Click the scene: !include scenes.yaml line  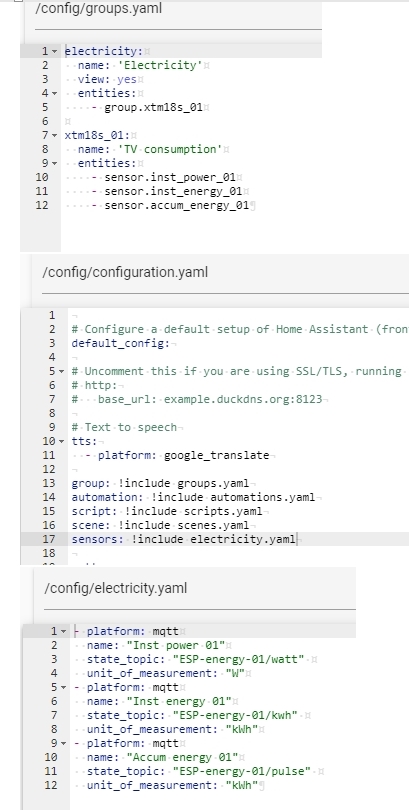click(x=160, y=525)
